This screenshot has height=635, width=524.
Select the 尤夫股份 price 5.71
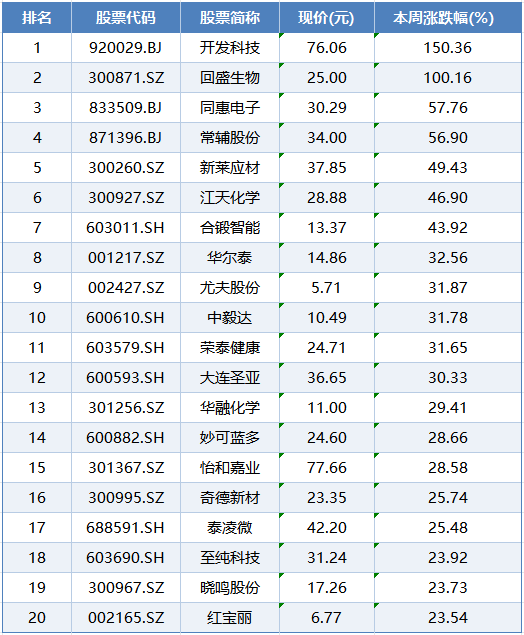click(x=326, y=288)
